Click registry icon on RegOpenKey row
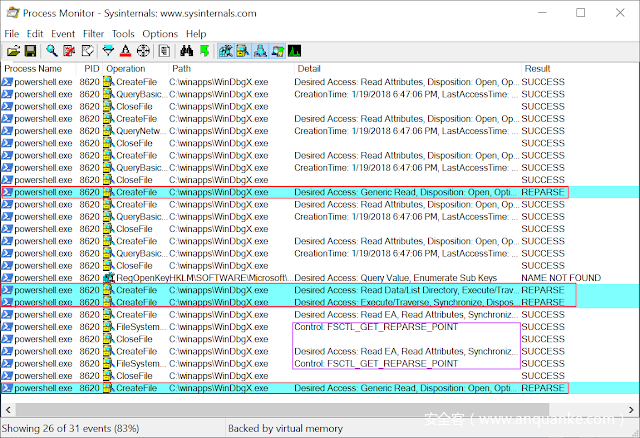The height and width of the screenshot is (438, 640). [x=109, y=278]
